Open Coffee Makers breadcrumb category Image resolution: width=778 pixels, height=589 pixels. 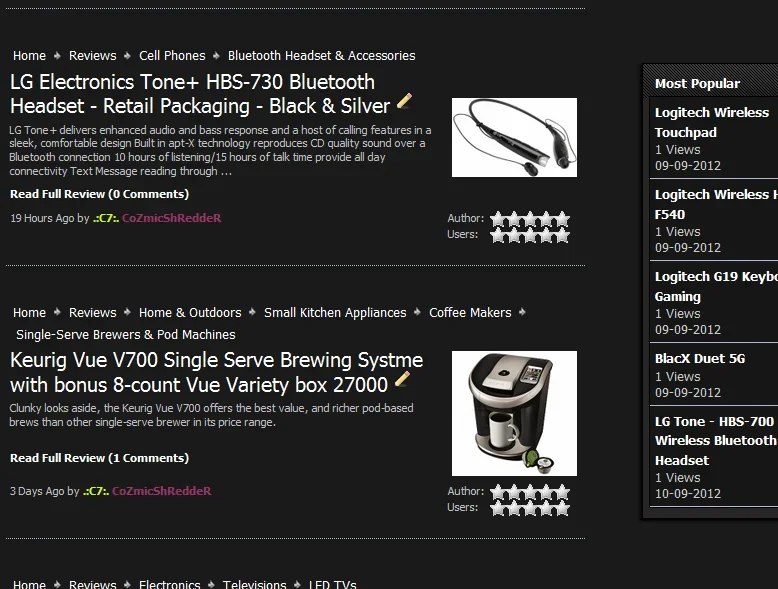pyautogui.click(x=470, y=313)
